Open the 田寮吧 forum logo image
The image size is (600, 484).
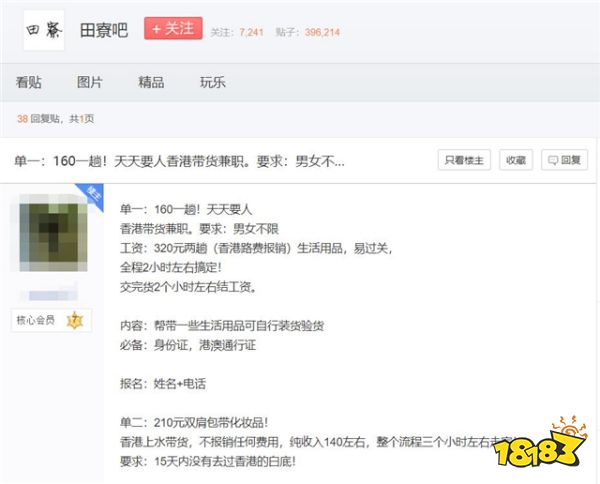(44, 30)
